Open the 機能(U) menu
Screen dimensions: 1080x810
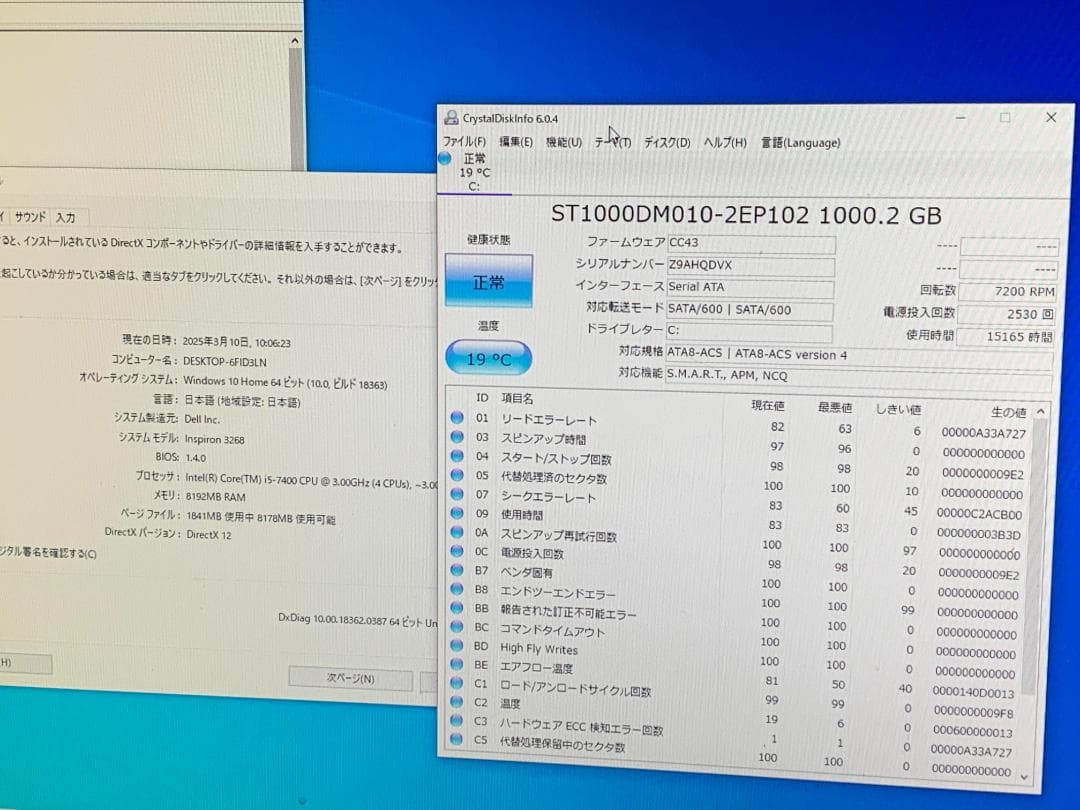pos(562,142)
